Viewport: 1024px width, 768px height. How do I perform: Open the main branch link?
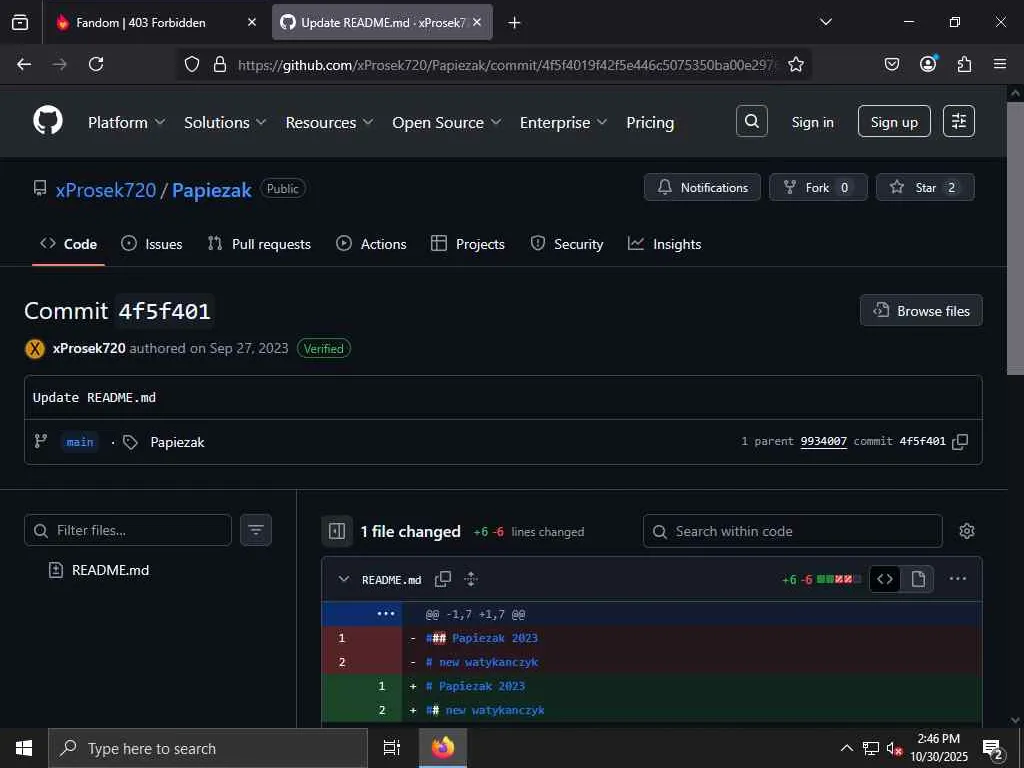[x=80, y=442]
